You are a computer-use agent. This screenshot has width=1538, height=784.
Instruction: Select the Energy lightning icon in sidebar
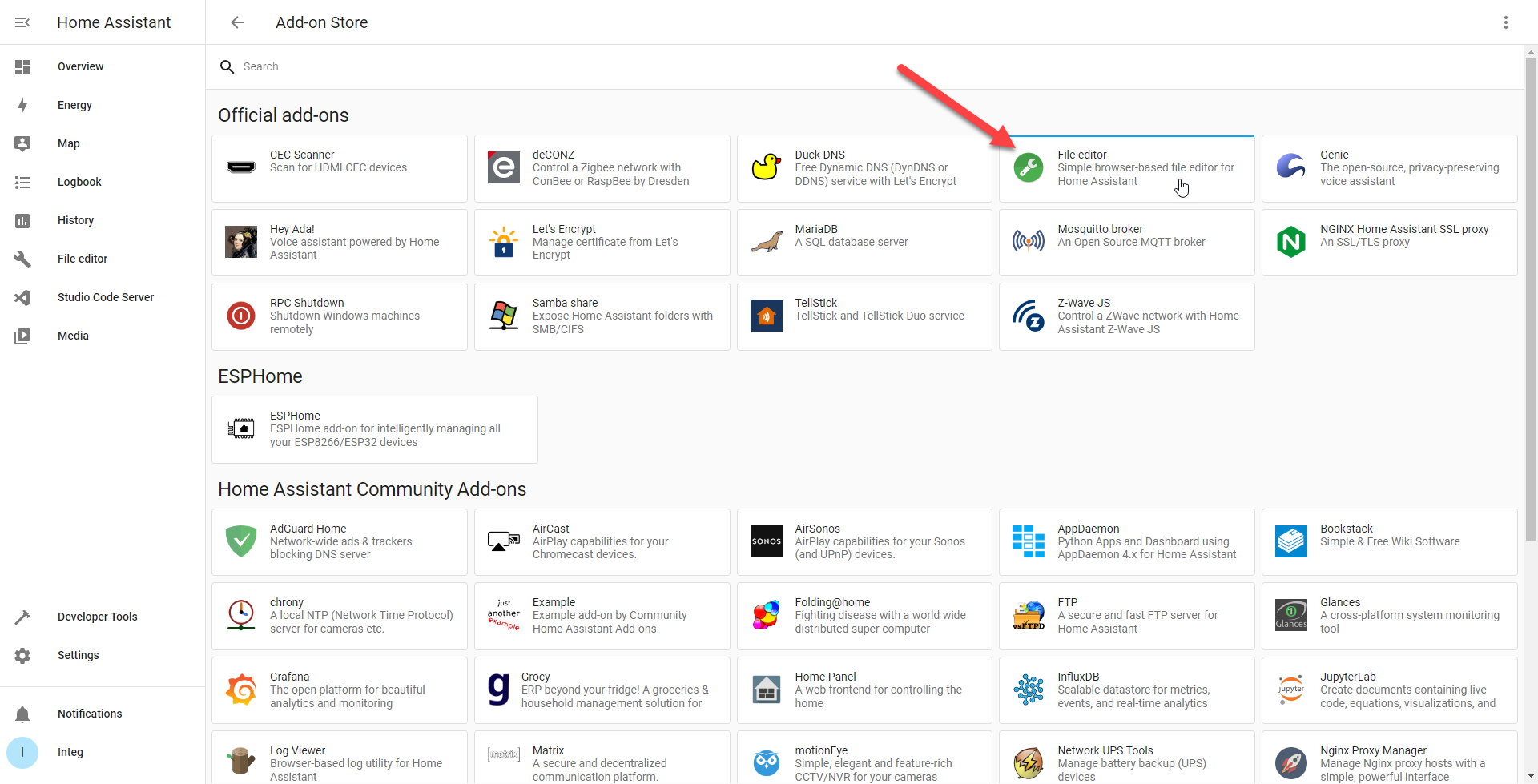tap(22, 105)
